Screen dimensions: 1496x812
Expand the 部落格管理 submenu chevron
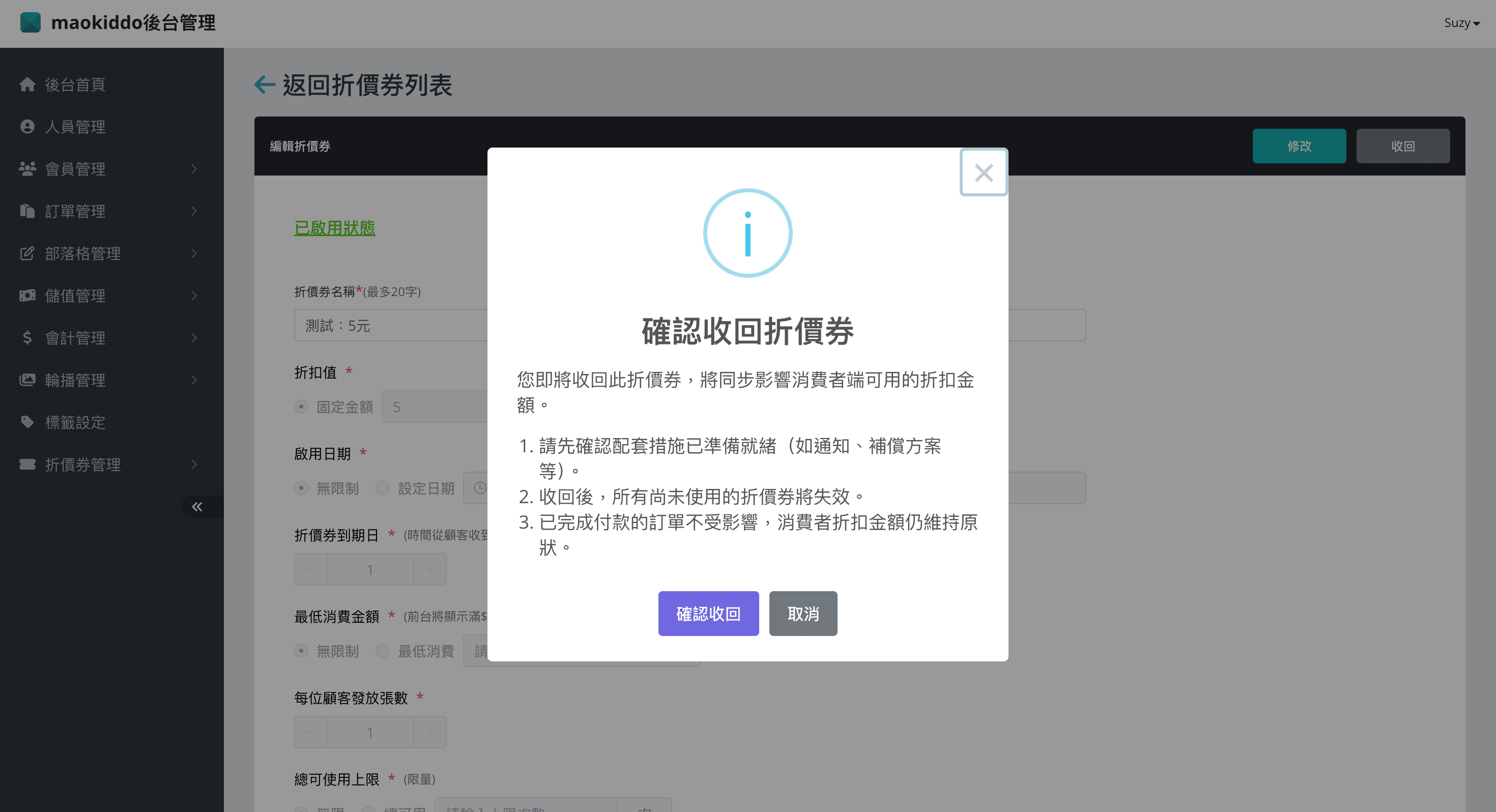point(194,253)
